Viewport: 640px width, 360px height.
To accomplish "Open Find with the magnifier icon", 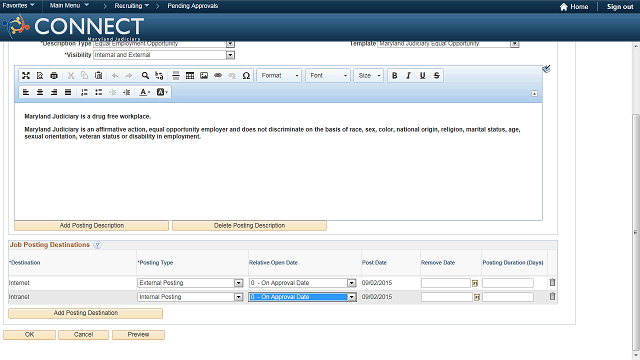I will pyautogui.click(x=145, y=76).
